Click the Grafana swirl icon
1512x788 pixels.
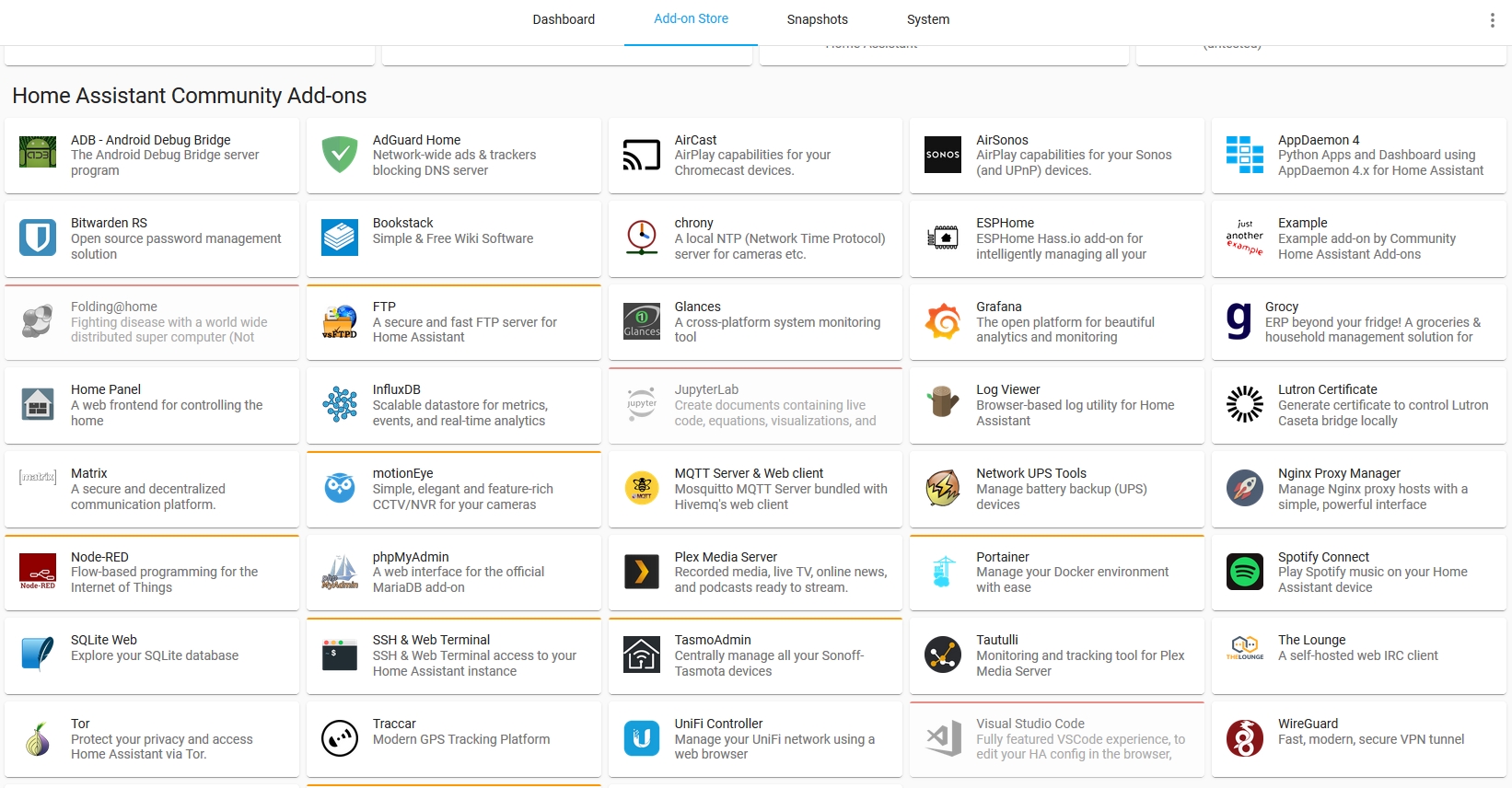[943, 321]
